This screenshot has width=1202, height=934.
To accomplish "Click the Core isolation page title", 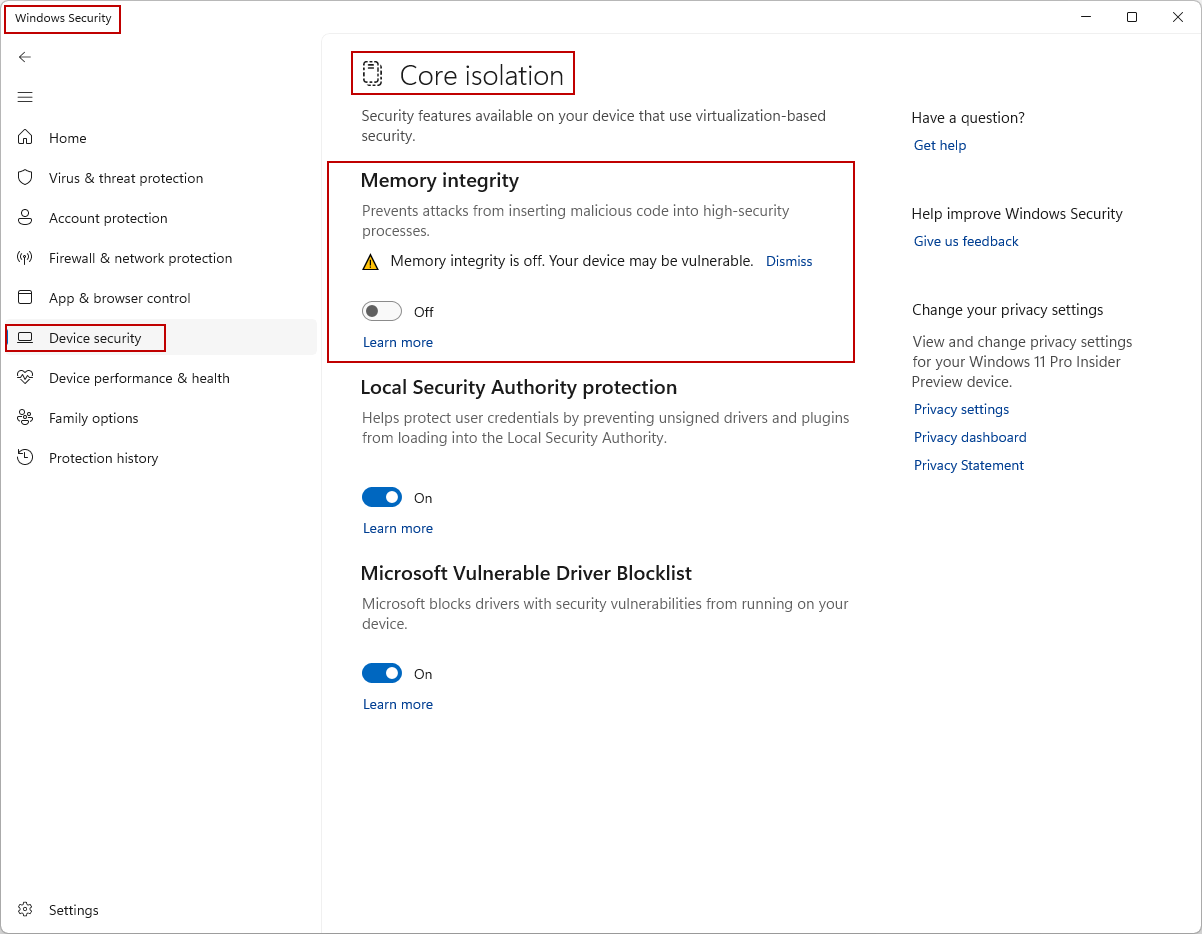I will 482,75.
